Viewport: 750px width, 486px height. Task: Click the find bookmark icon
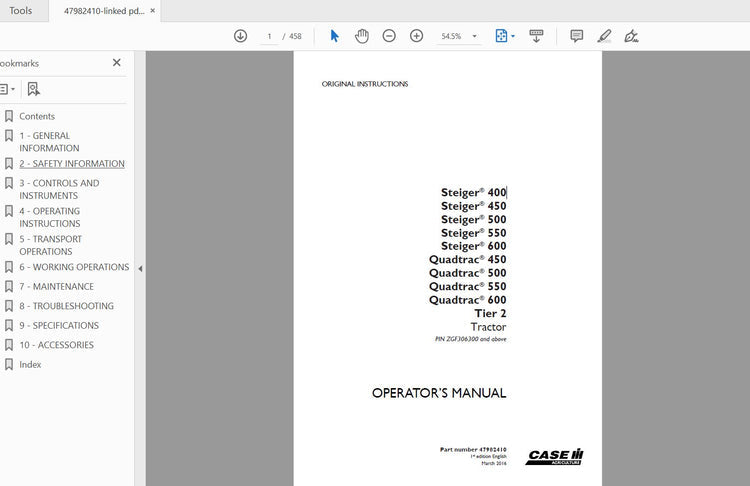click(33, 89)
